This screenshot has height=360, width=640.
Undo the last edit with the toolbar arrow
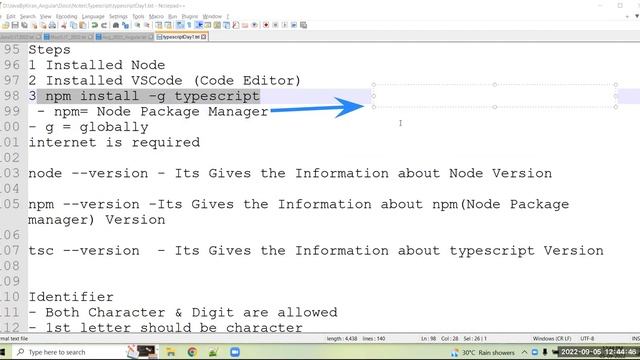(x=94, y=25)
